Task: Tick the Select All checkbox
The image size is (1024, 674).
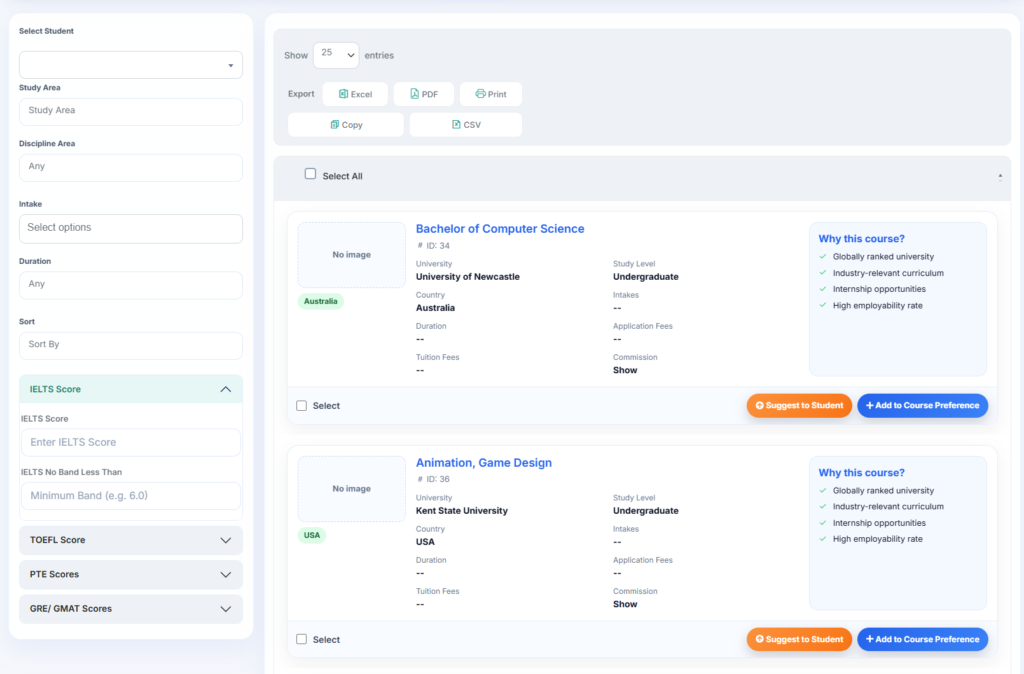Action: (310, 174)
